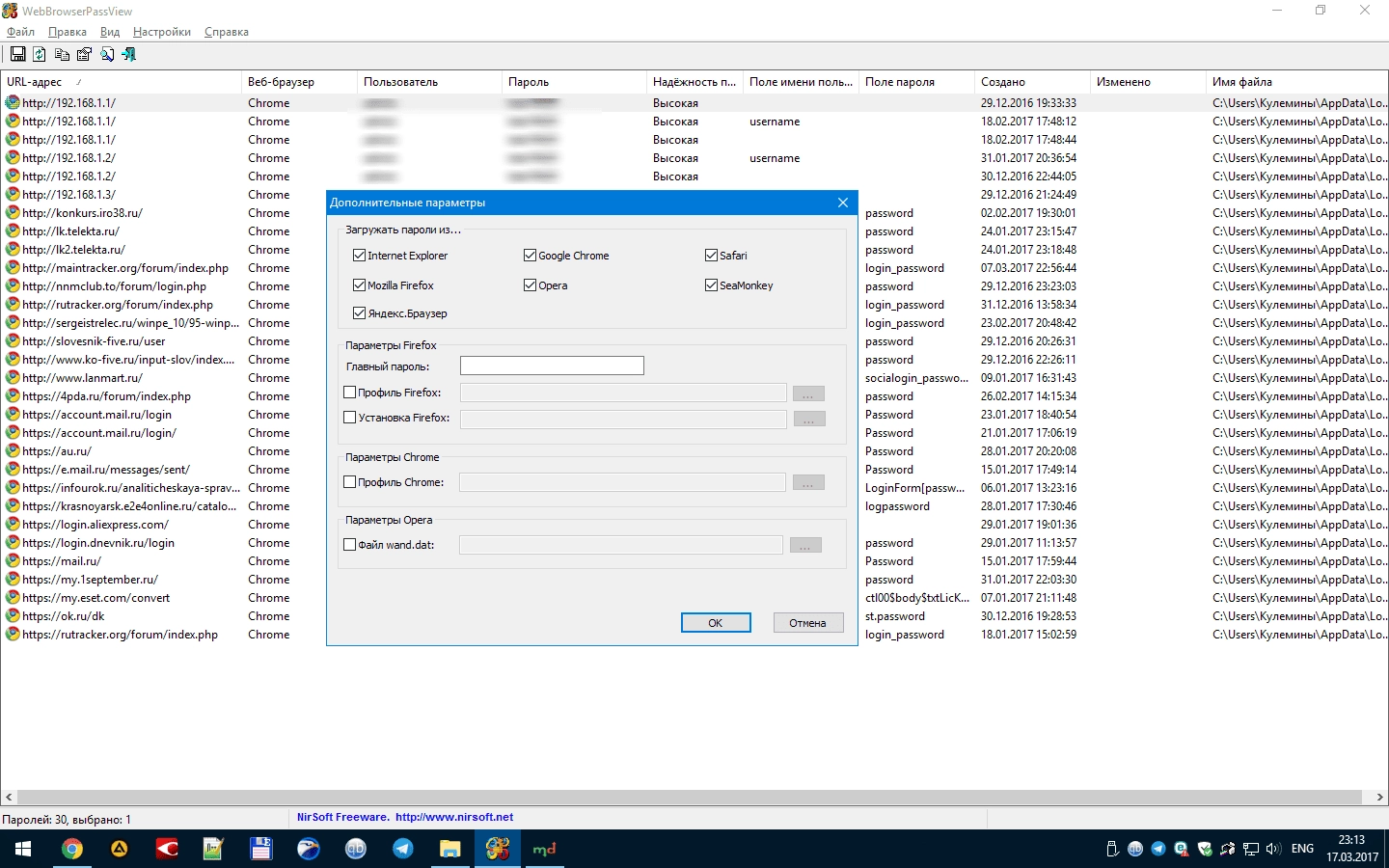Click the WebBrowserPassView taskbar icon

[x=498, y=849]
